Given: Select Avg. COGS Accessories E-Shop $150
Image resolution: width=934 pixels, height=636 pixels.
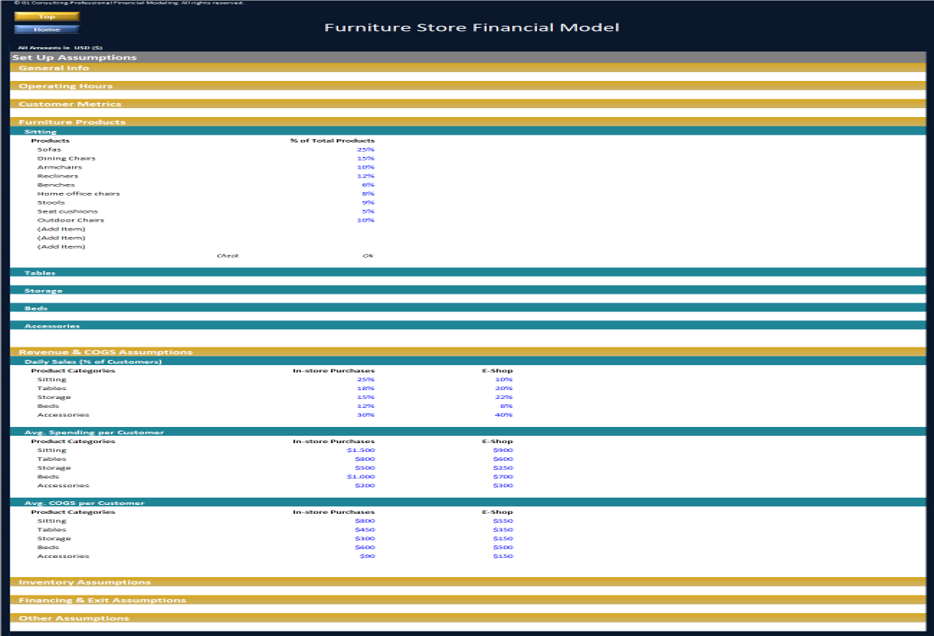Looking at the screenshot, I should pos(503,556).
